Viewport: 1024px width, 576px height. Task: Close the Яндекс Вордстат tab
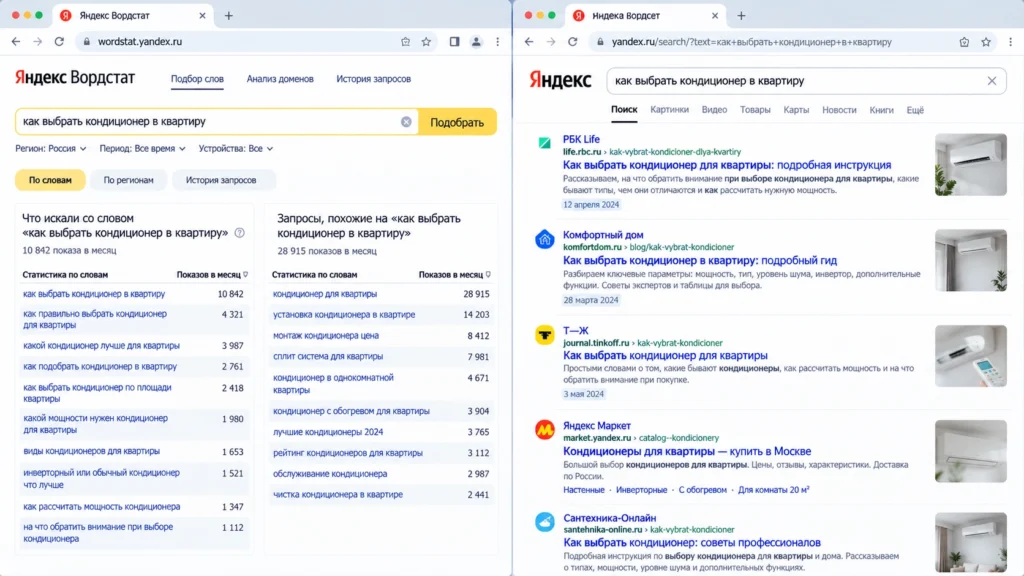pos(202,16)
